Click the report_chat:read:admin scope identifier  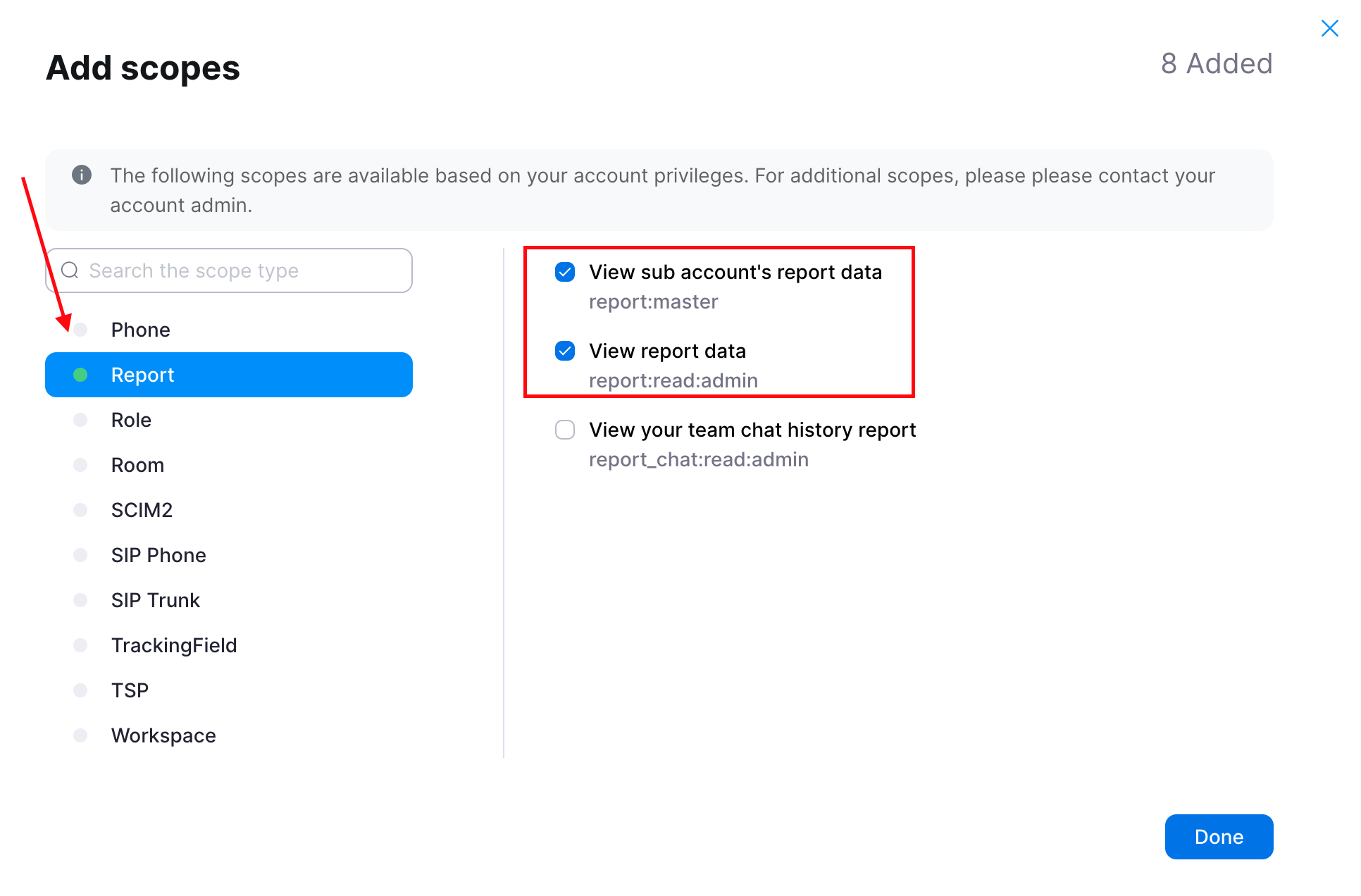point(698,460)
